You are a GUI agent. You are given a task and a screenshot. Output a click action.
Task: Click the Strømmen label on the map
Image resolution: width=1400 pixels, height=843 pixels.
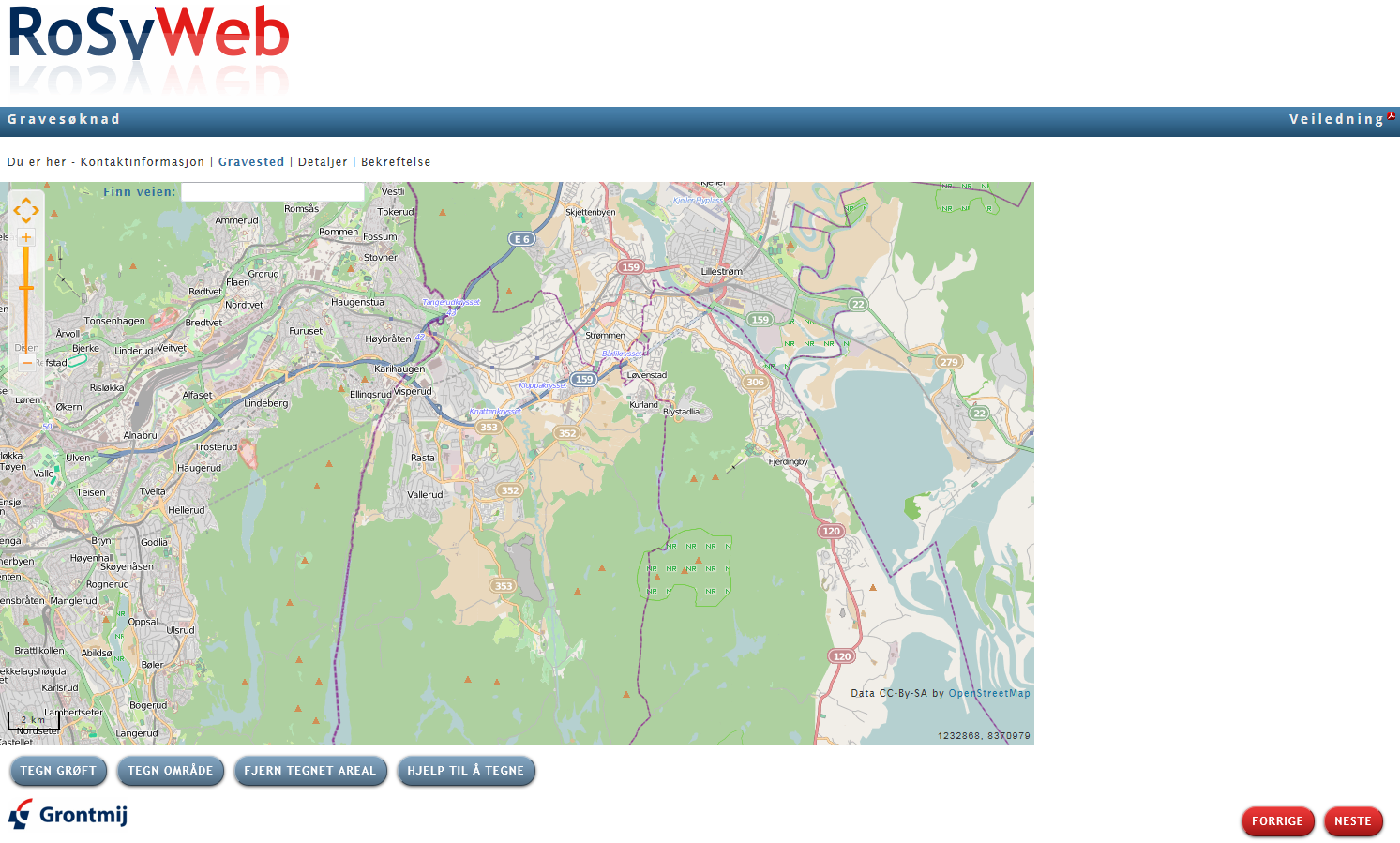(x=605, y=335)
